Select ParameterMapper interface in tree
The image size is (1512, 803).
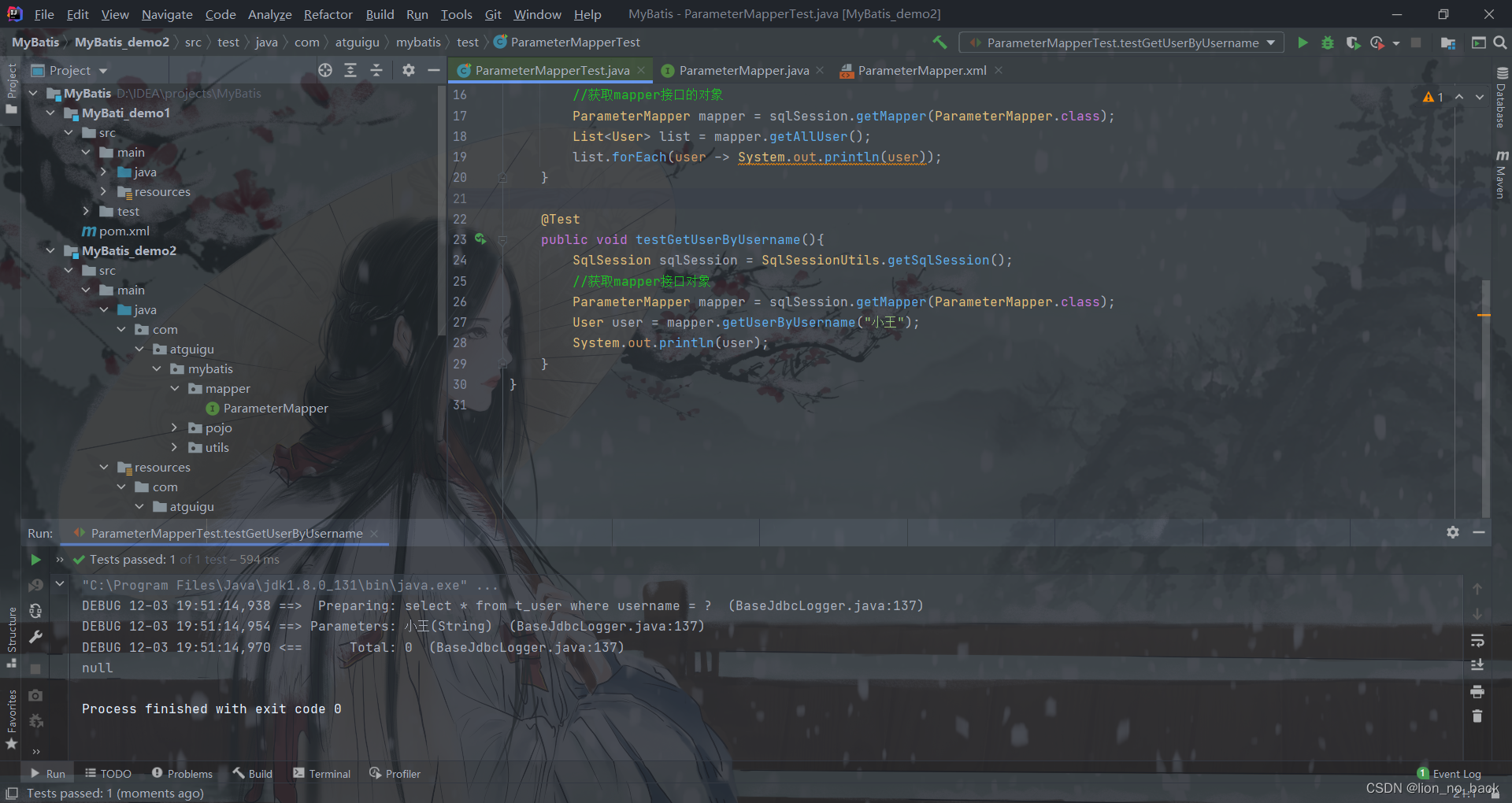[275, 408]
